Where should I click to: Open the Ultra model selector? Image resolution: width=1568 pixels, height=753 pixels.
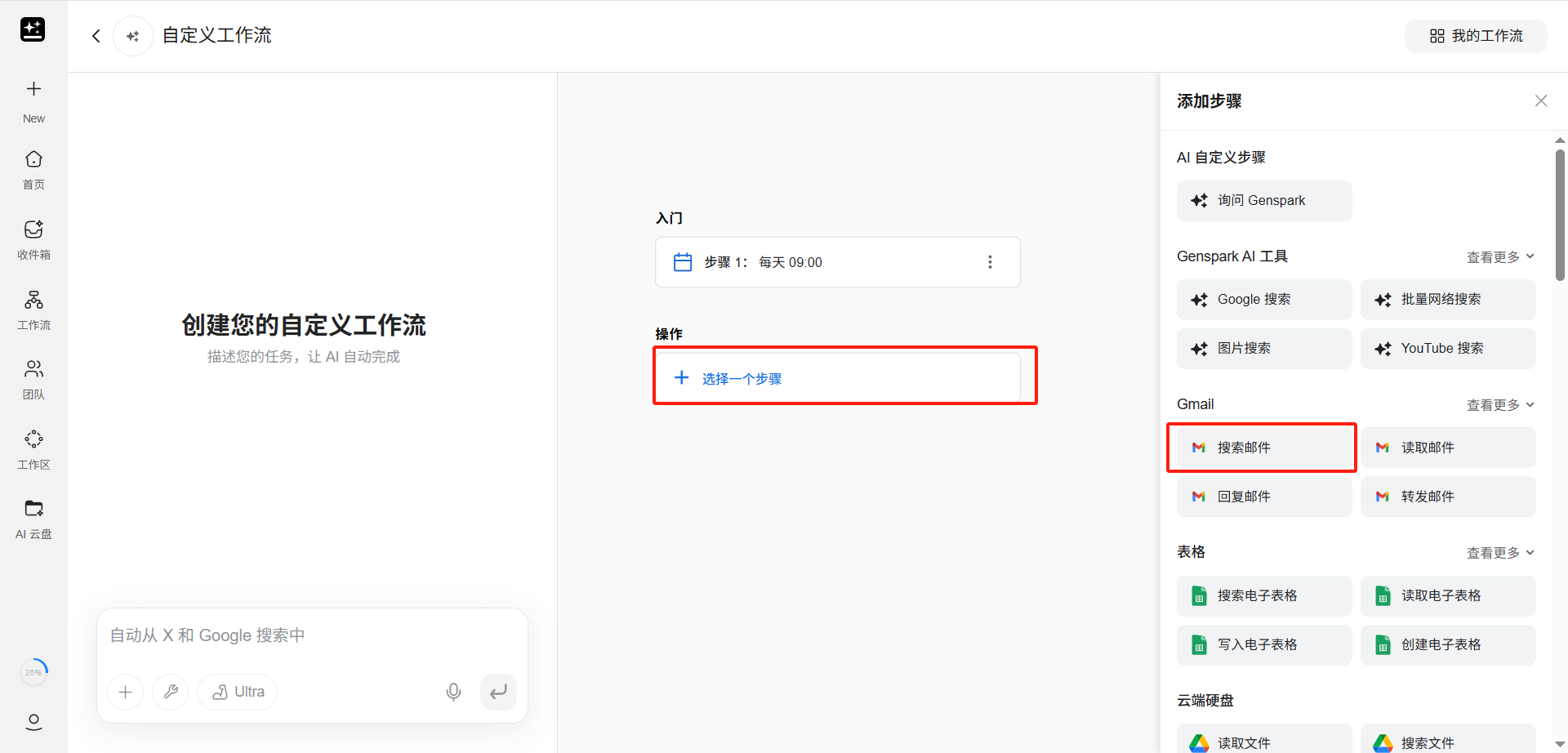[238, 692]
